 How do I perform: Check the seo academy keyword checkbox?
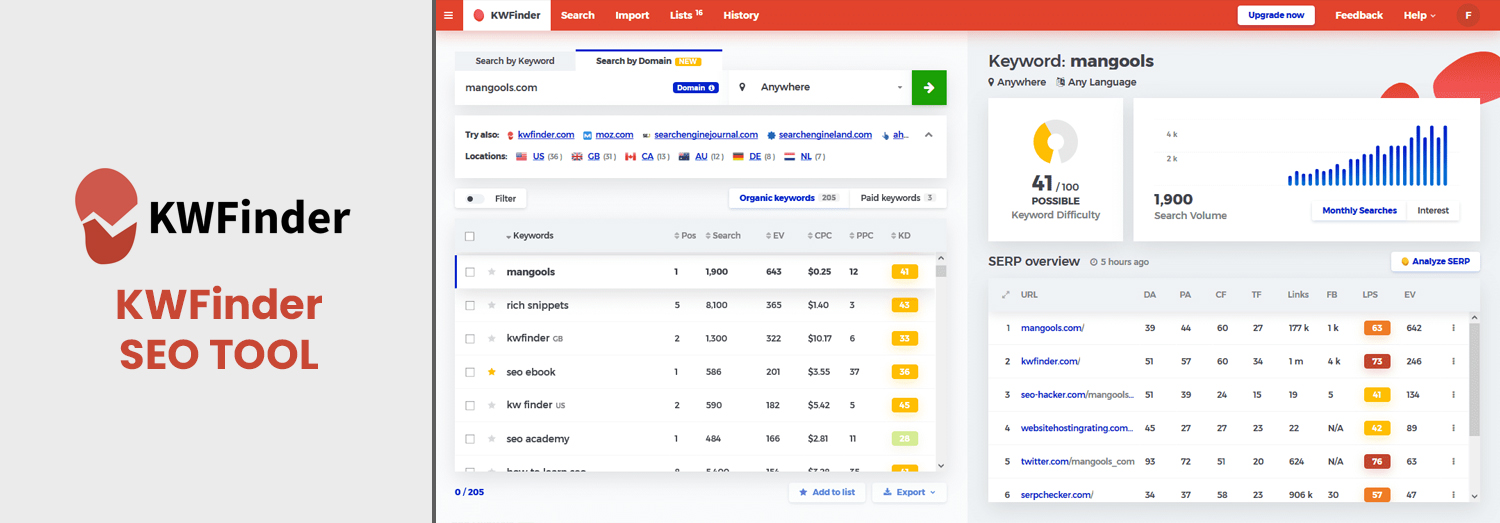[470, 439]
